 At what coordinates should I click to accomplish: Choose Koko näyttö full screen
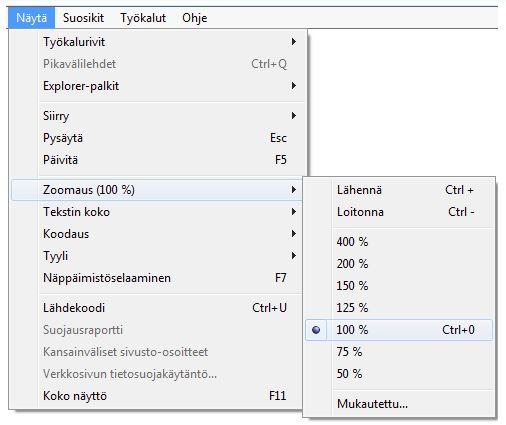pyautogui.click(x=157, y=396)
